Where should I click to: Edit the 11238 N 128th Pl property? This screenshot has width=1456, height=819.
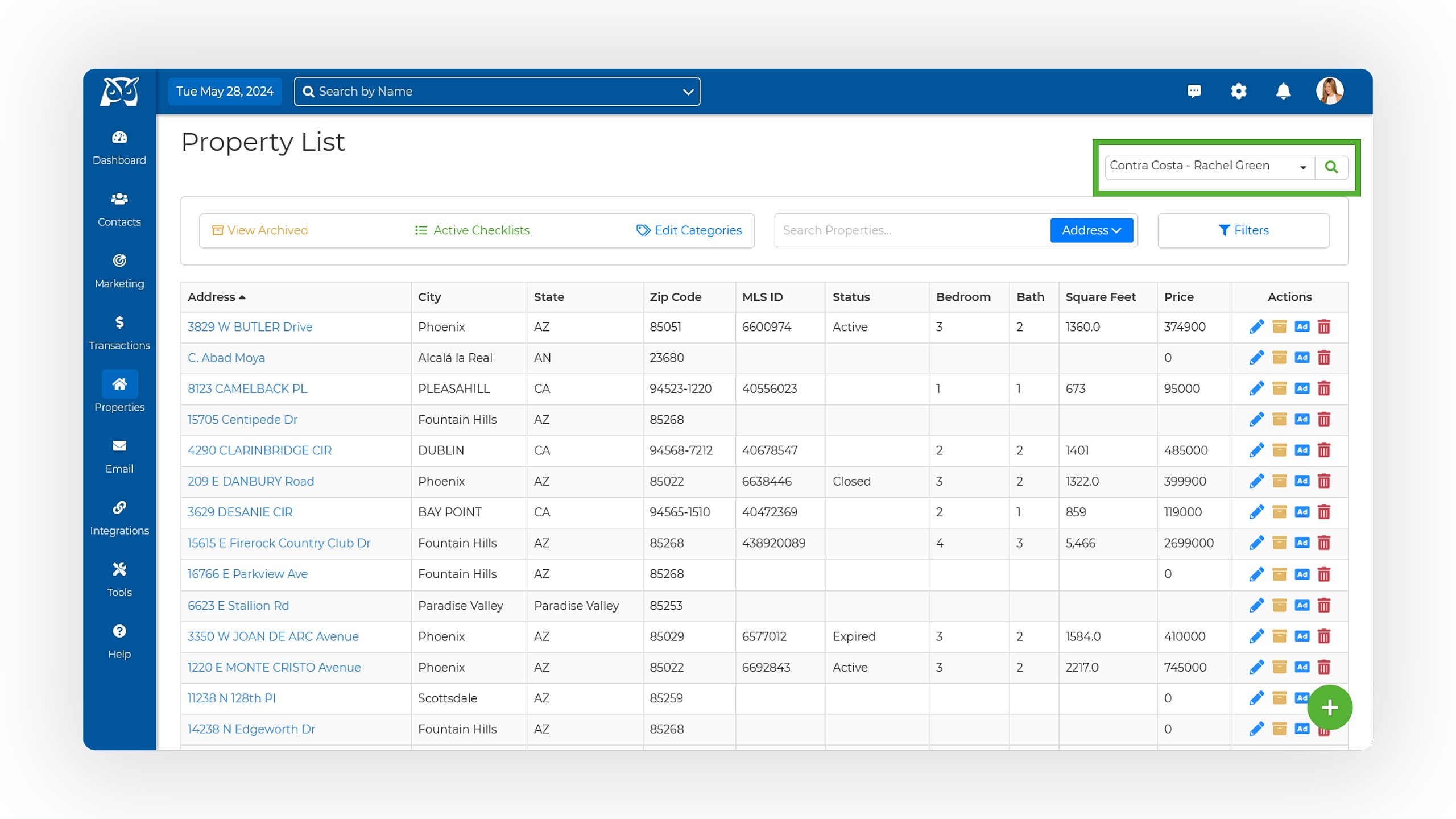click(1256, 698)
